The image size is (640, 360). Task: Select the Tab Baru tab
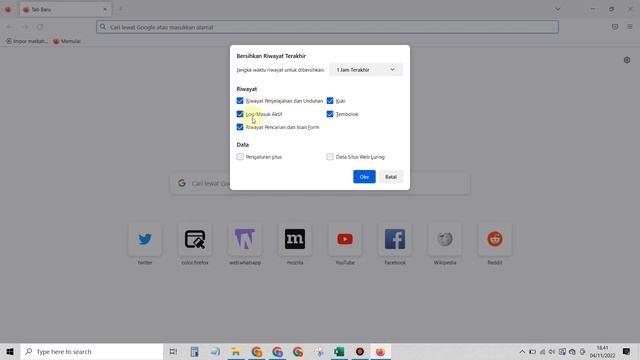[x=65, y=9]
